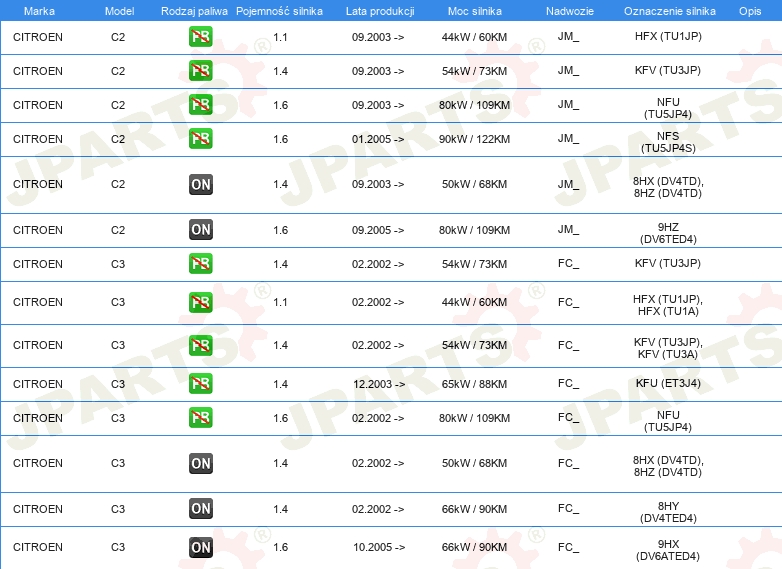Click the FC_ body code in the 9HX row
Screen dimensions: 782x569
point(568,547)
